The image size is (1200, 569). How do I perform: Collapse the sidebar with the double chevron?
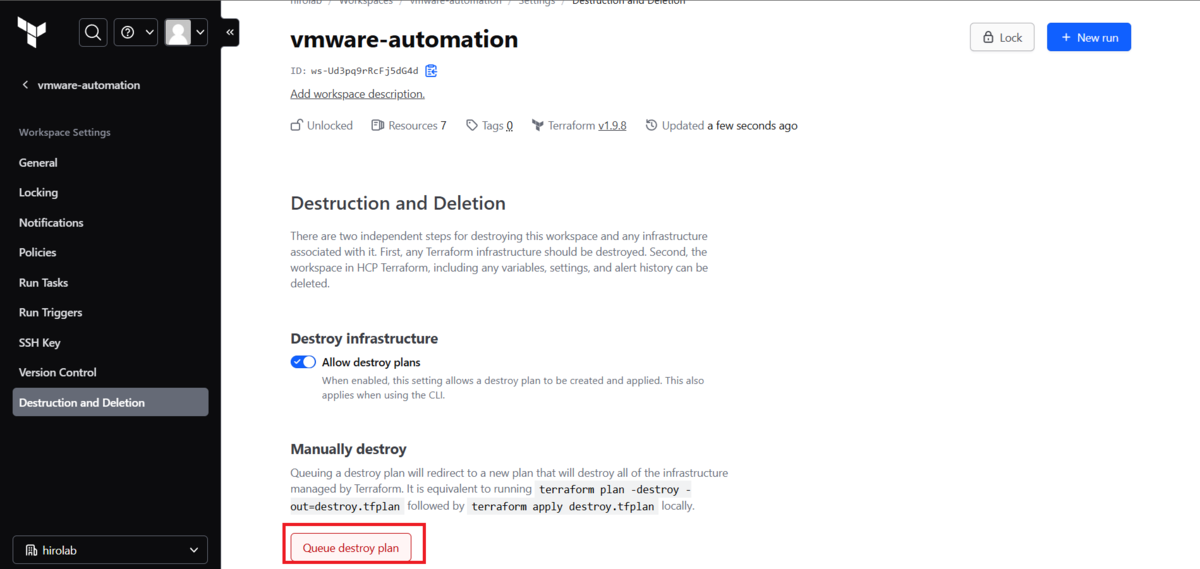(230, 33)
